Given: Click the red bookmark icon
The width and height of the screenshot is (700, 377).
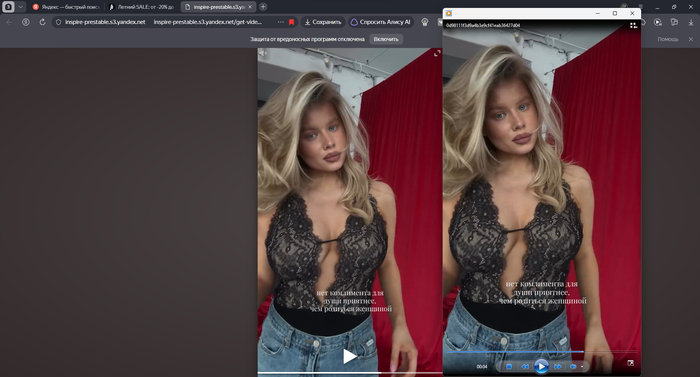Looking at the screenshot, I should click(292, 22).
